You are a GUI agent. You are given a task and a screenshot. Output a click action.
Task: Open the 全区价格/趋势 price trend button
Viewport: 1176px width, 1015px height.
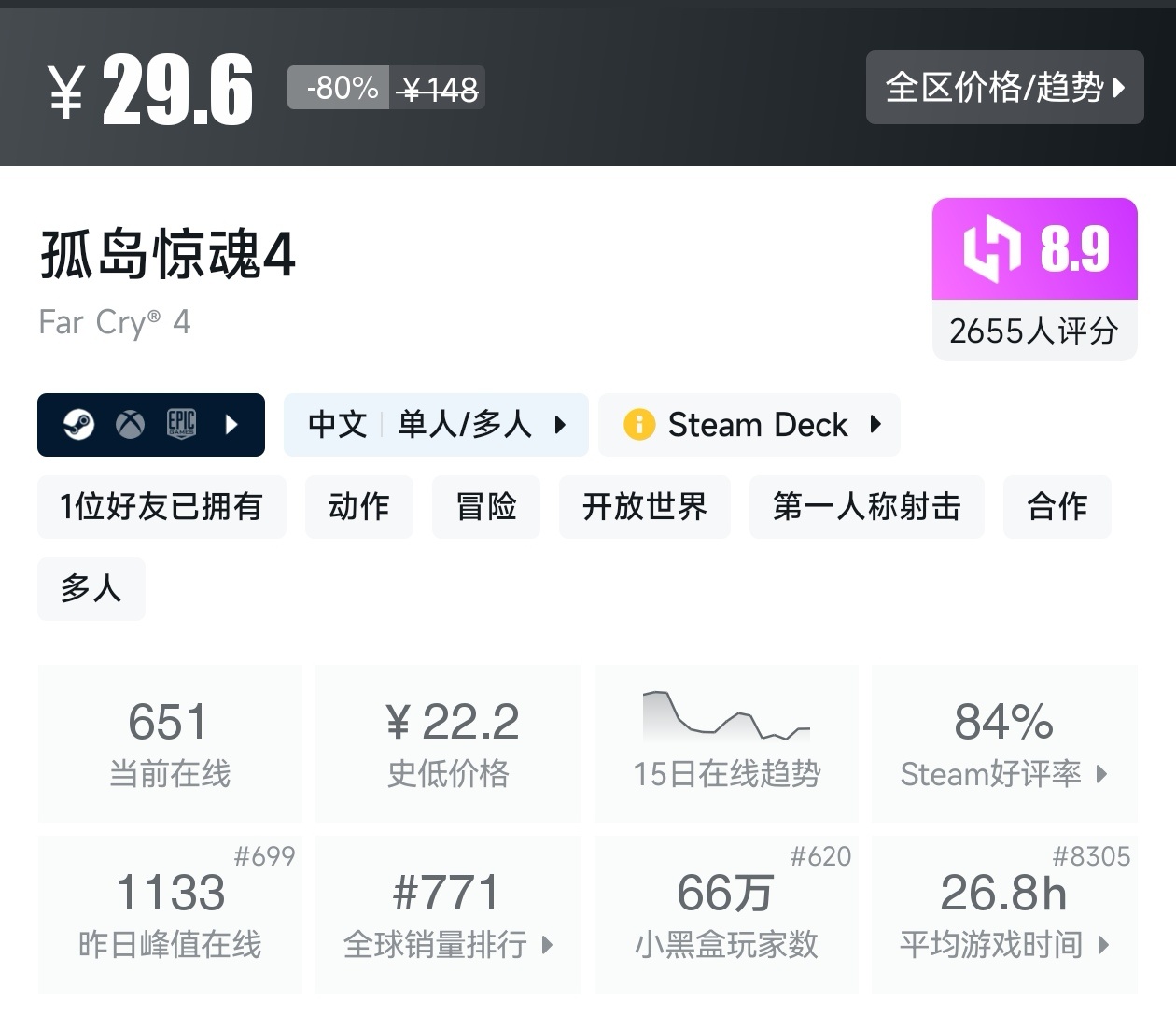tap(1004, 87)
